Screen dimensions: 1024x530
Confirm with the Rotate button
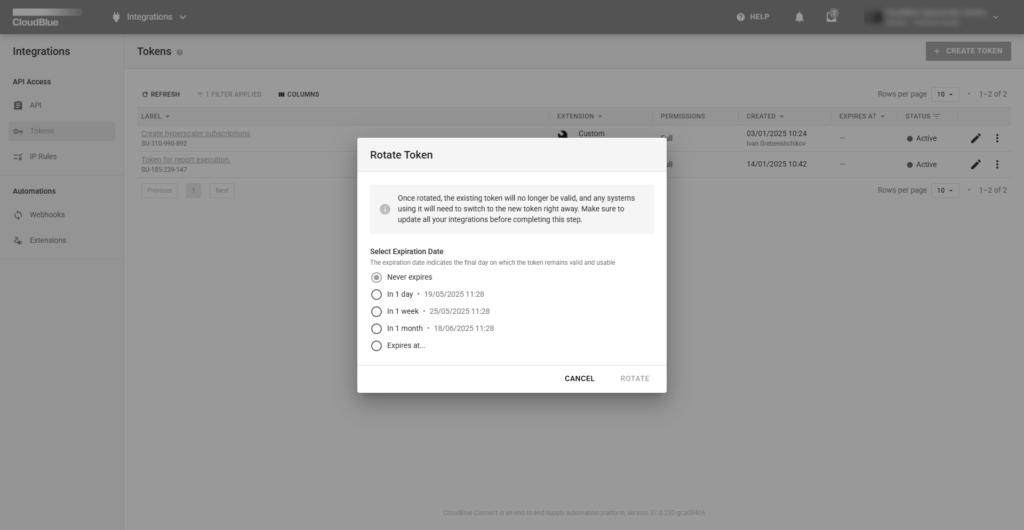coord(635,379)
